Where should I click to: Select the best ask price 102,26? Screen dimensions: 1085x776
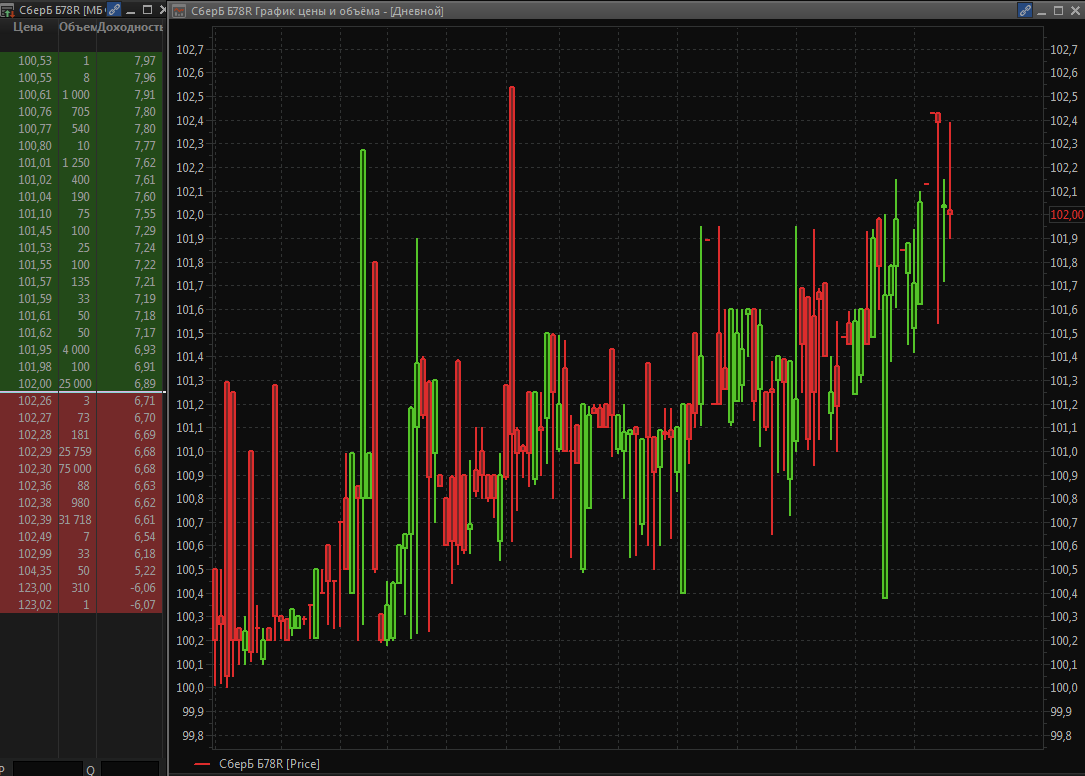click(35, 401)
